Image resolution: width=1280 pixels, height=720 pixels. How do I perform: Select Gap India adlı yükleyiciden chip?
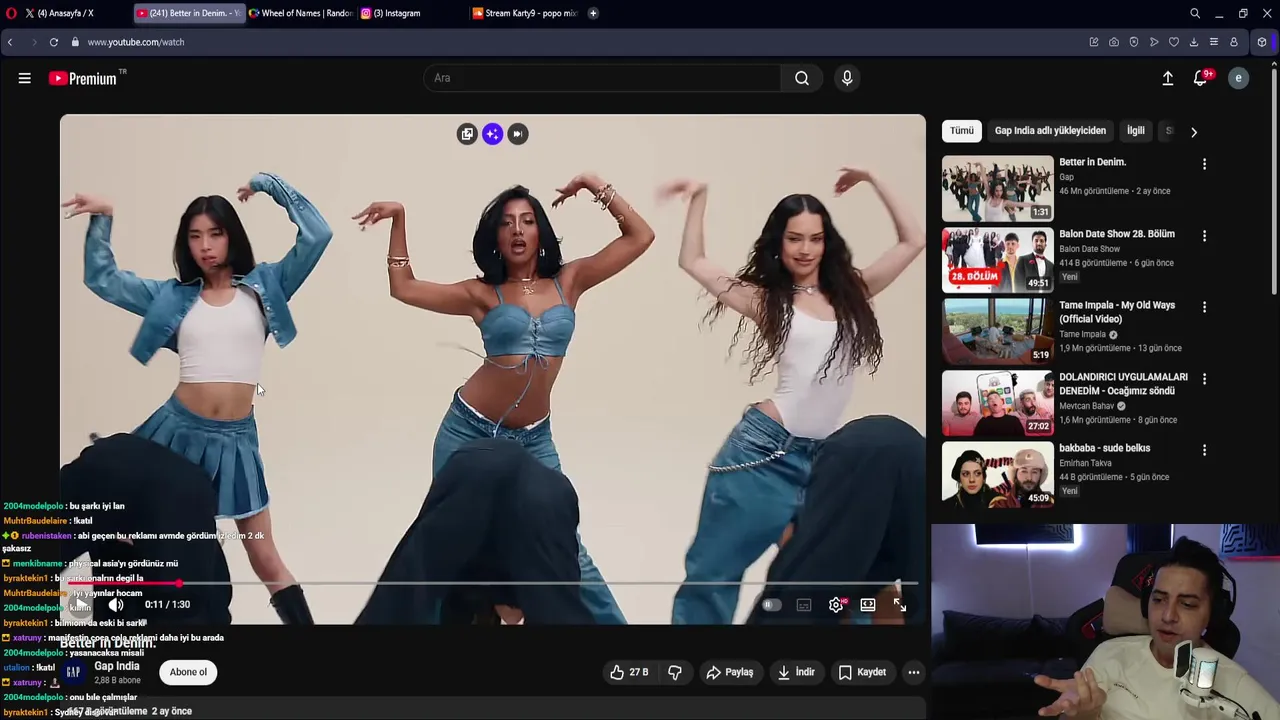1050,131
